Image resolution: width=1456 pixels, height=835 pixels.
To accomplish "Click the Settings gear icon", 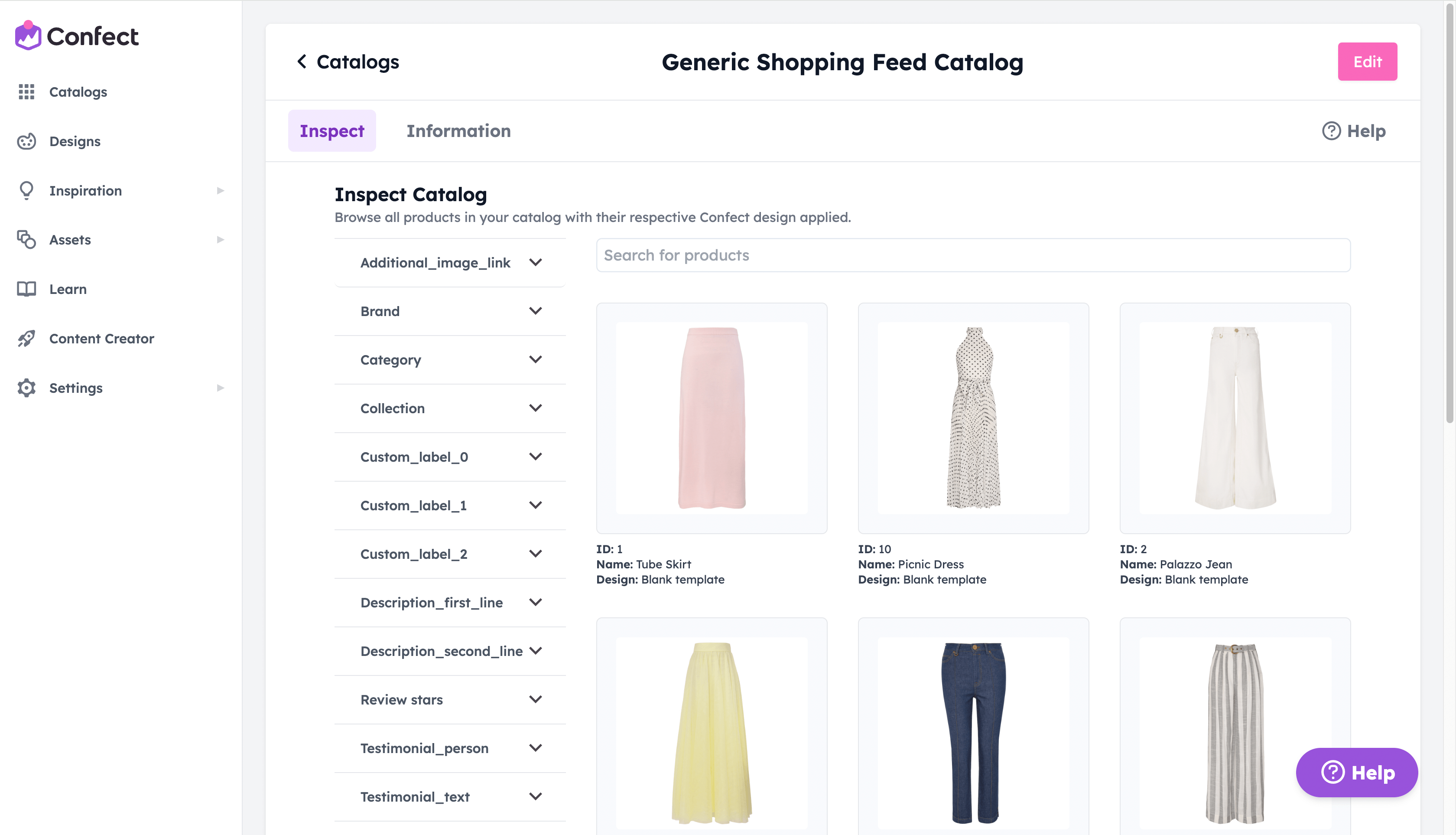I will tap(26, 388).
